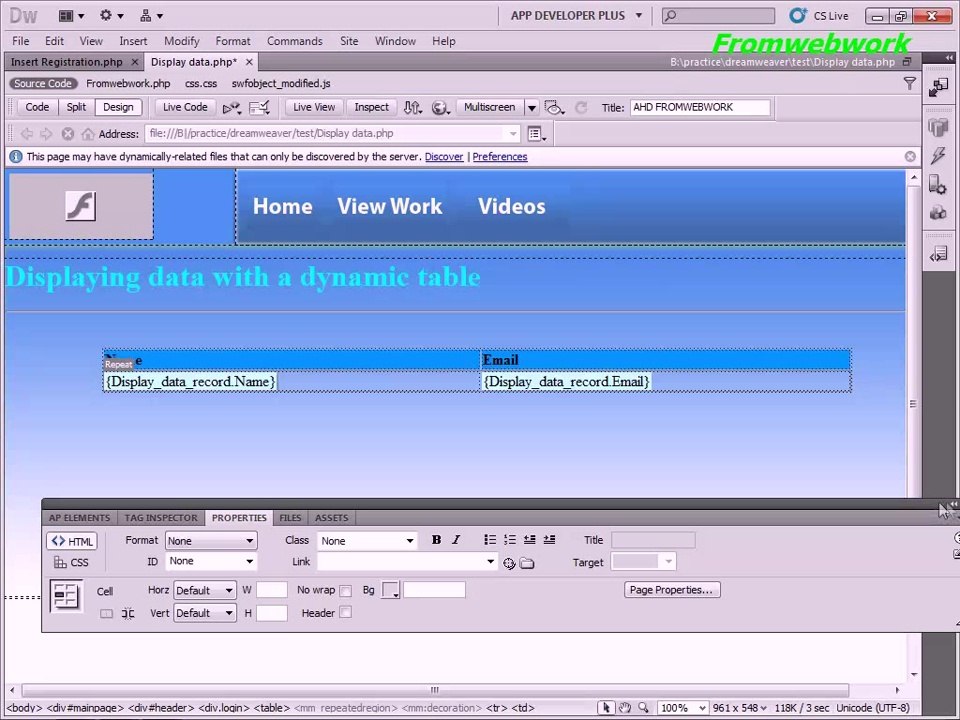Click the Discover link

(x=444, y=157)
